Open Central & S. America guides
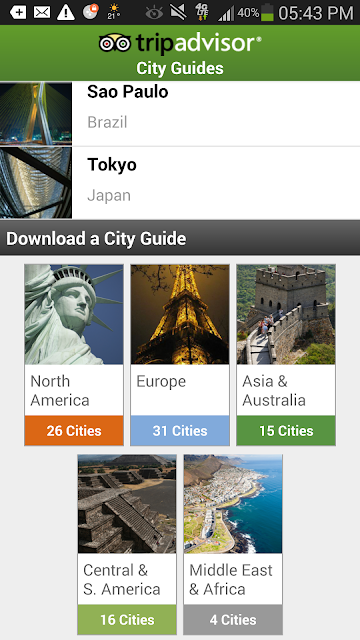The width and height of the screenshot is (360, 640). (127, 544)
